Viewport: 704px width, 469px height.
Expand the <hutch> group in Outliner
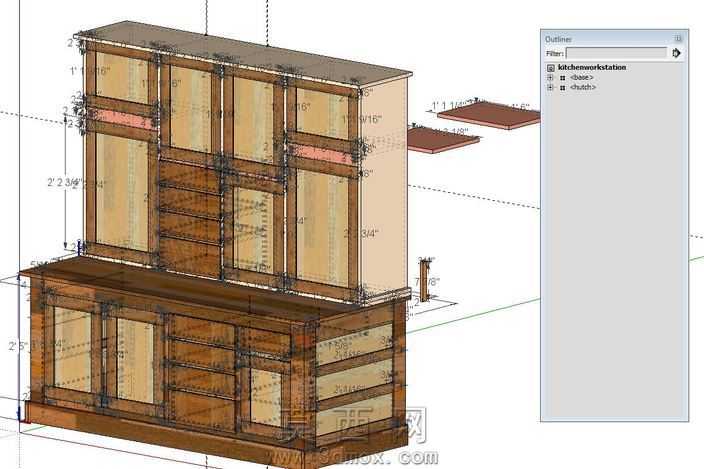pyautogui.click(x=550, y=88)
